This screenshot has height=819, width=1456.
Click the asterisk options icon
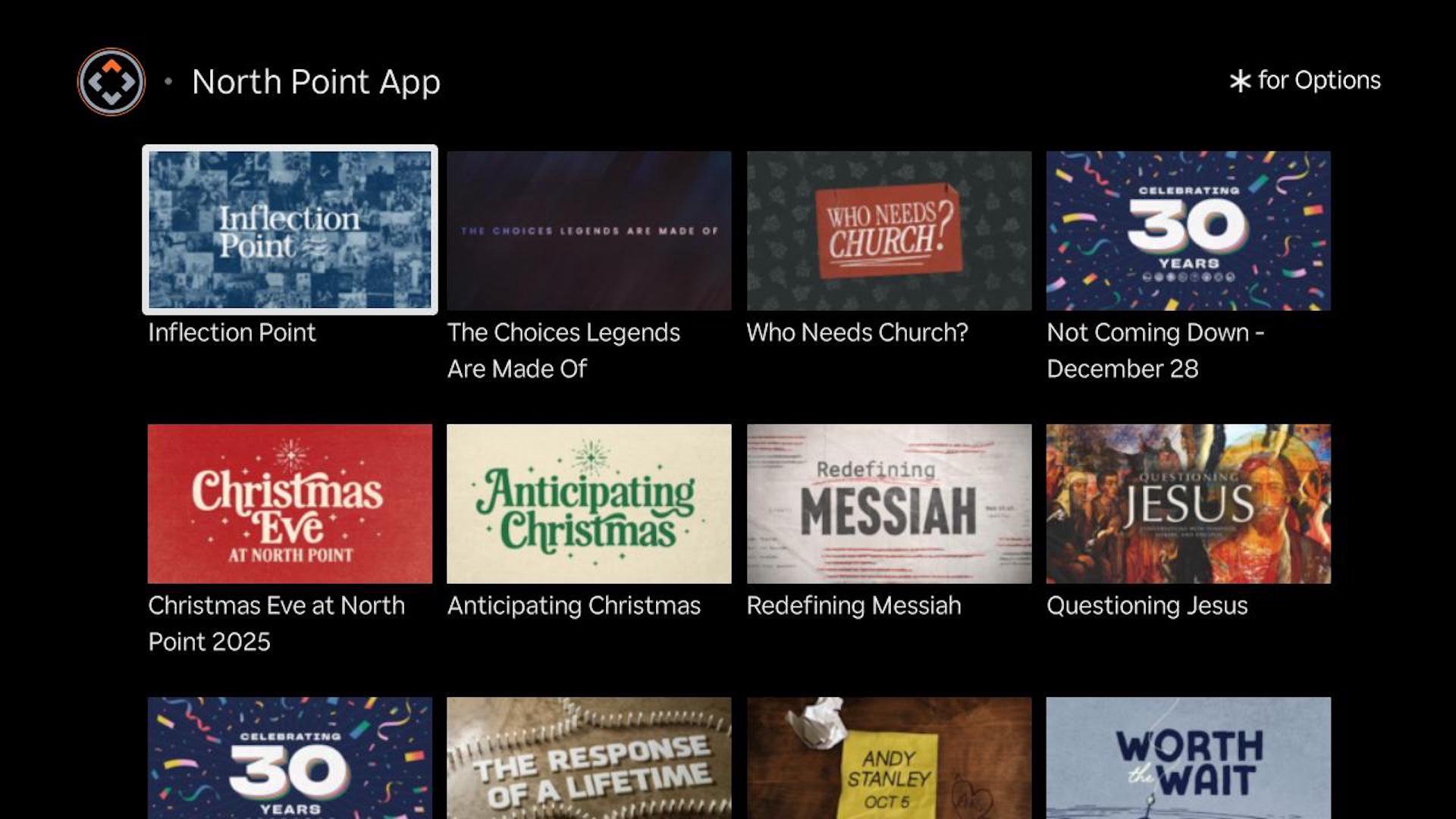(x=1240, y=81)
